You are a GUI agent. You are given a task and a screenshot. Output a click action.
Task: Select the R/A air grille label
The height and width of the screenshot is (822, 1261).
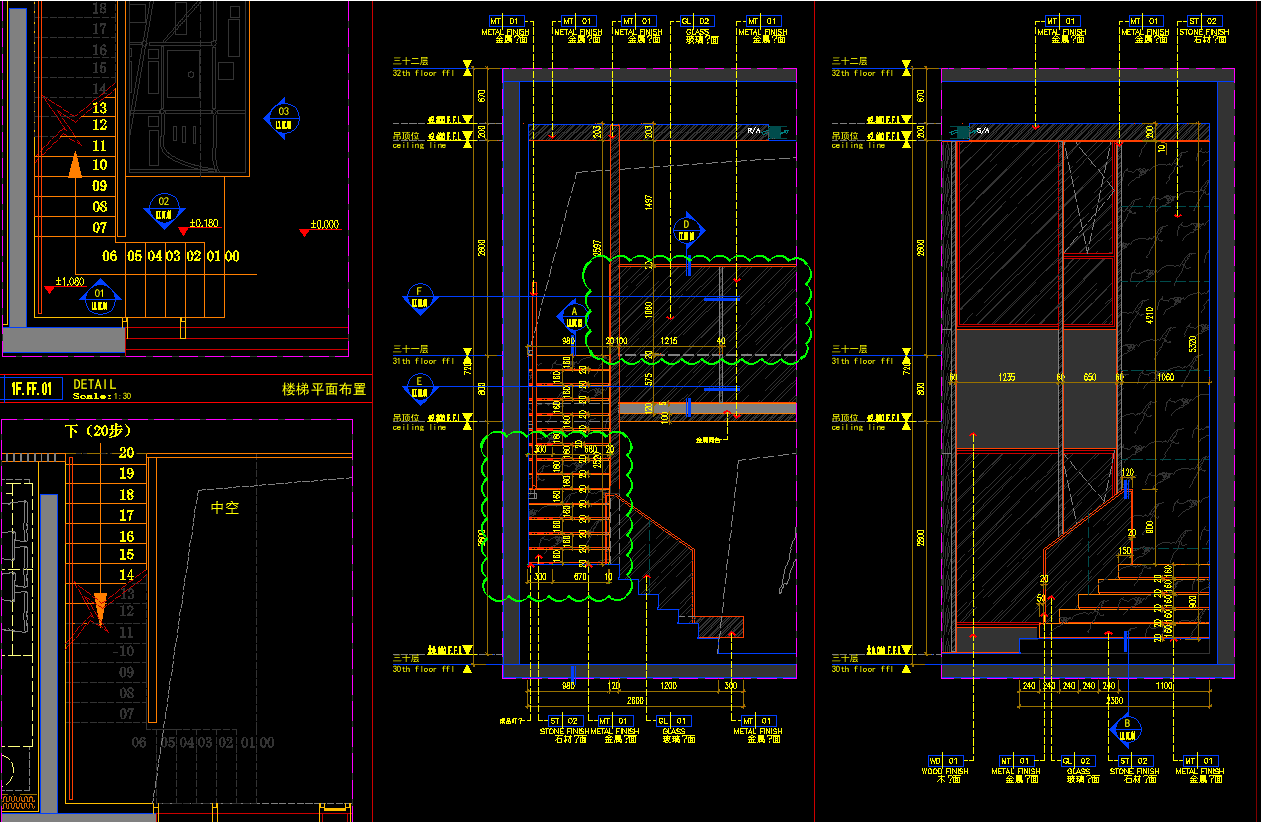pyautogui.click(x=755, y=131)
